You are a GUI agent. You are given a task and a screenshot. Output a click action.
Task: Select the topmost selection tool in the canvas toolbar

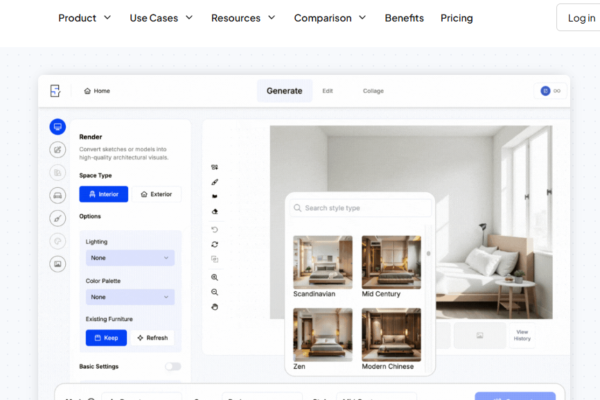tap(214, 167)
